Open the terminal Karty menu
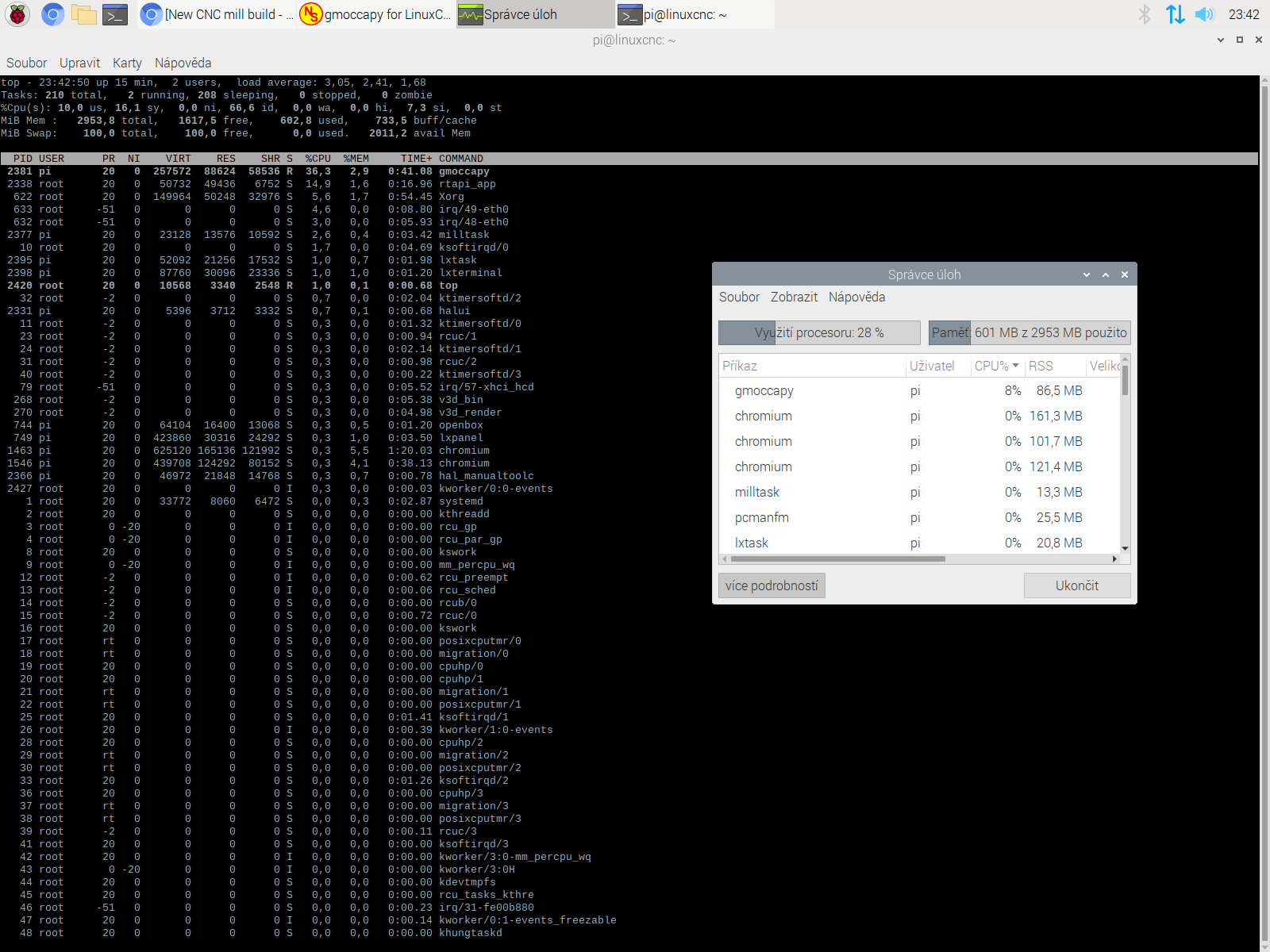The width and height of the screenshot is (1270, 952). pos(127,63)
